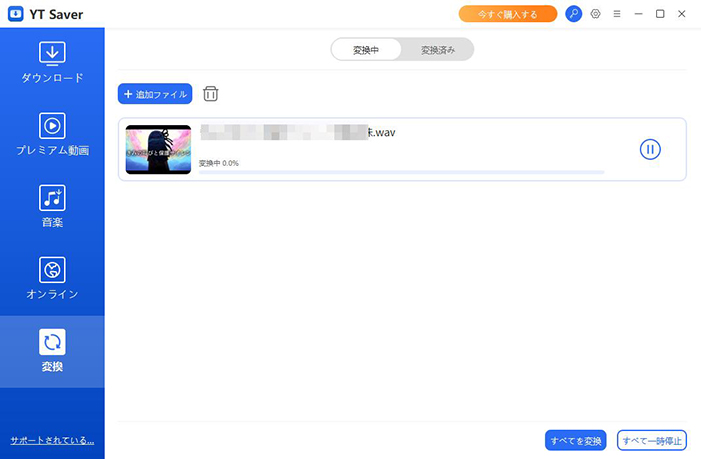Open the hamburger menu icon

(617, 14)
